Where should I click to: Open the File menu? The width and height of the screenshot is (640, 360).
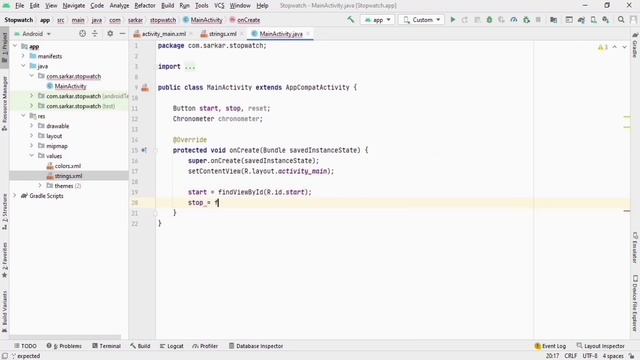pos(20,6)
